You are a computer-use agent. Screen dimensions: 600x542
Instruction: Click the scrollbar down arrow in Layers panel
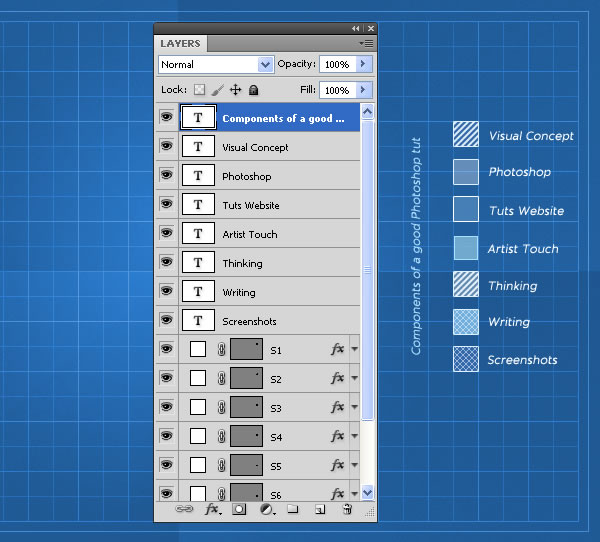point(367,493)
